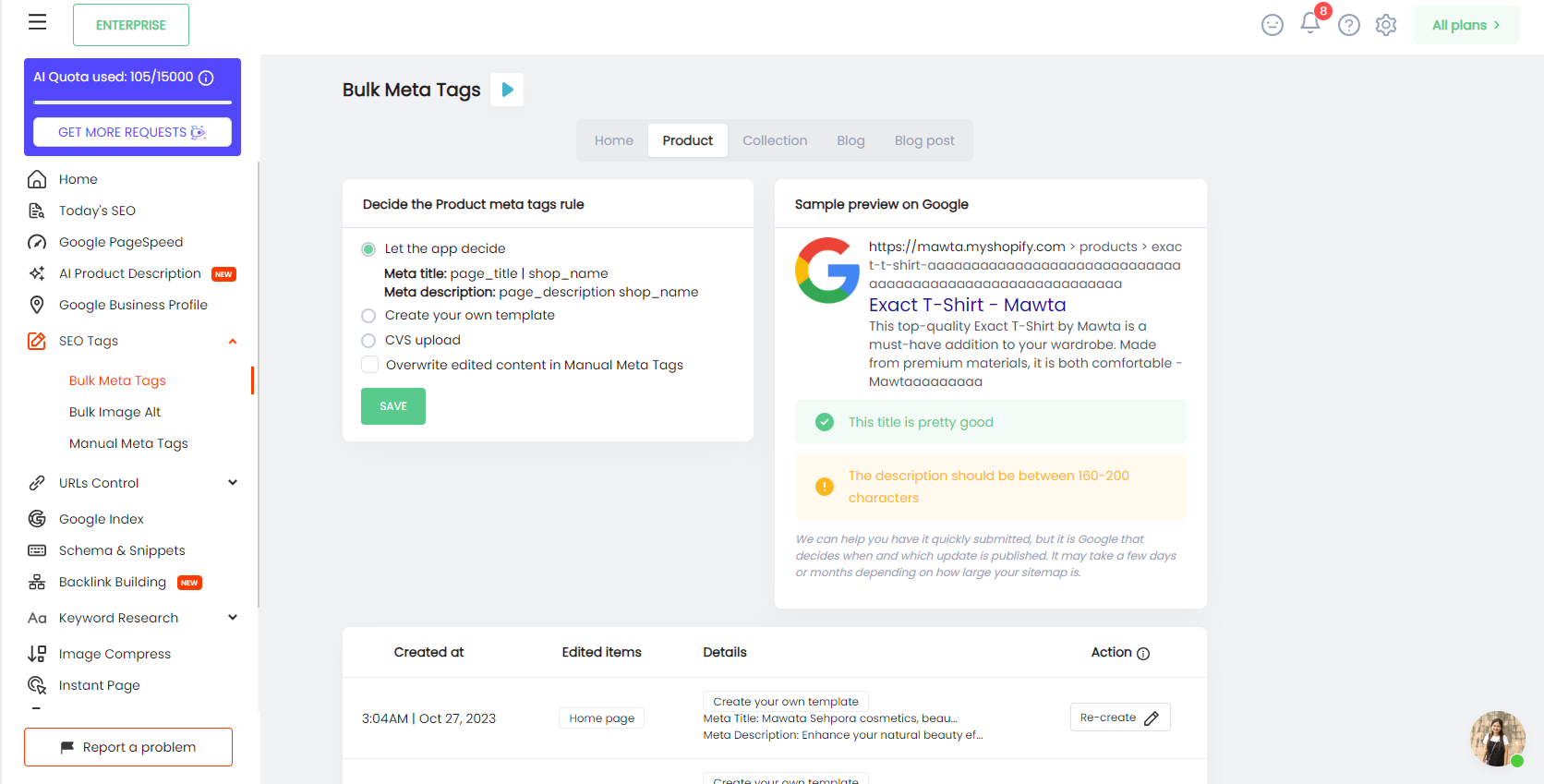Switch to the Collection tab
This screenshot has height=784, width=1544.
tap(775, 140)
